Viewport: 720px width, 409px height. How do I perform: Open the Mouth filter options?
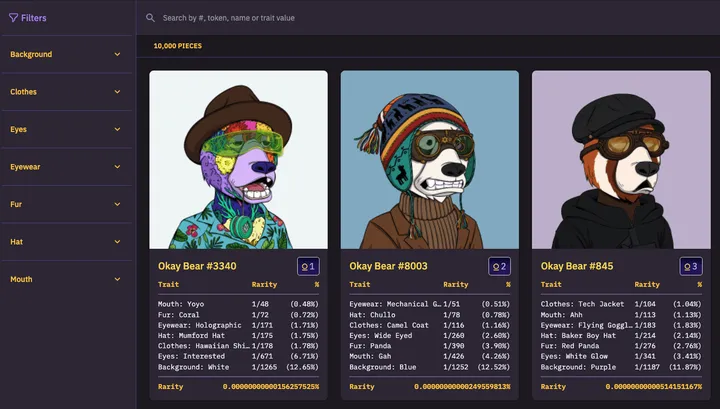click(x=66, y=280)
